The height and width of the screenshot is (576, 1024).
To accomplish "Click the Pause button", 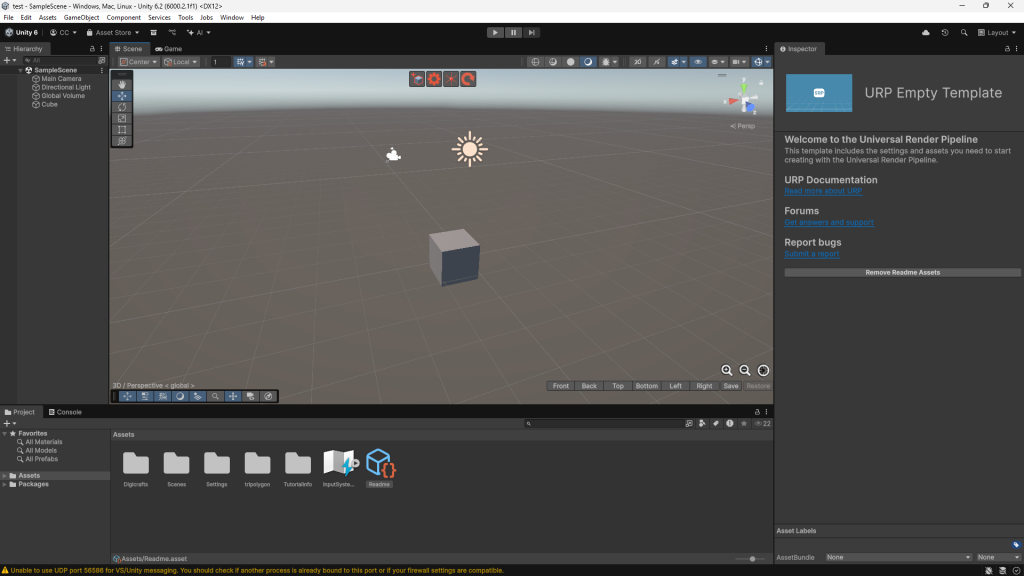I will pos(513,32).
